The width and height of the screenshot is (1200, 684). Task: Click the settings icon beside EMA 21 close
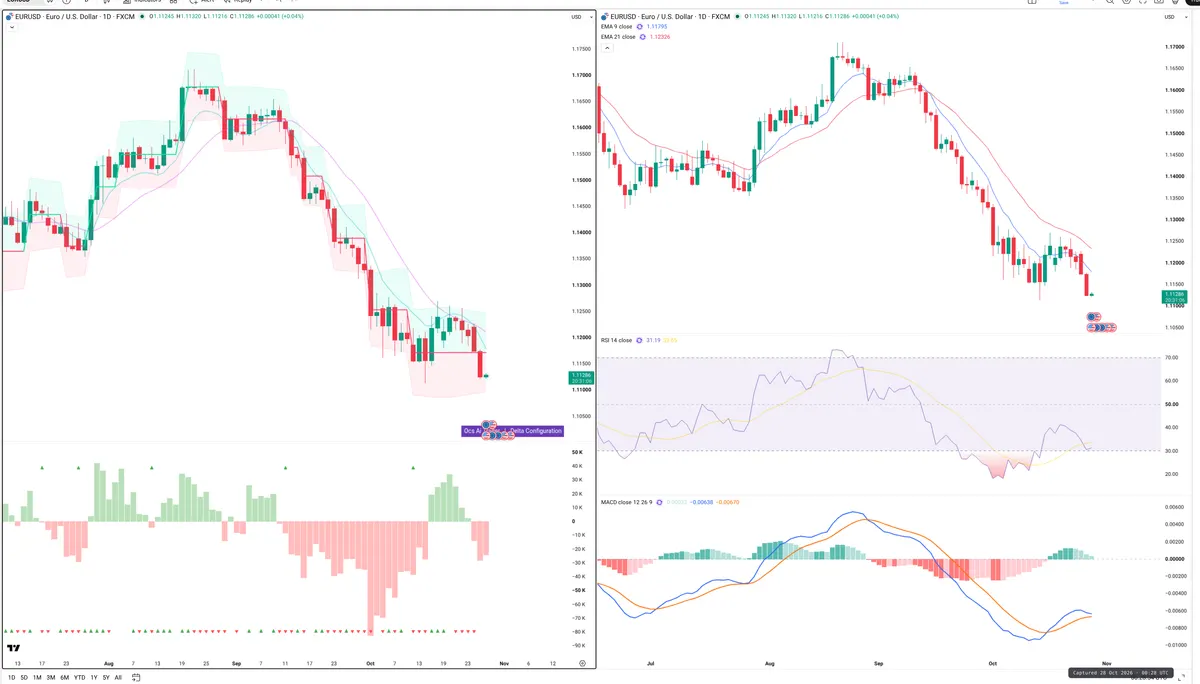[643, 36]
